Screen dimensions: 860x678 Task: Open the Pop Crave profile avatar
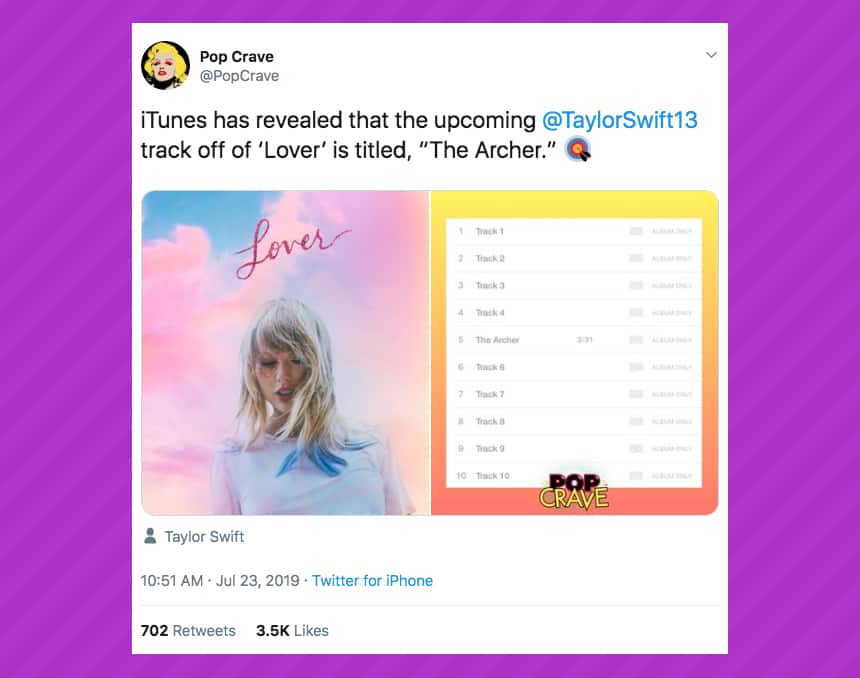pos(165,65)
